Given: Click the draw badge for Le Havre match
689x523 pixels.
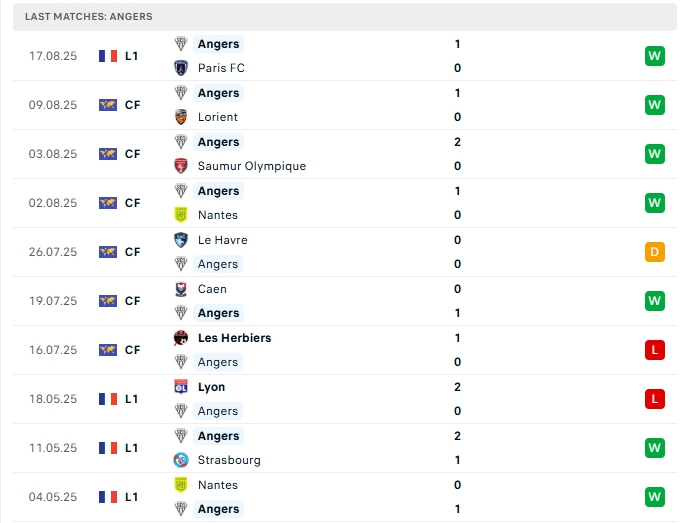Looking at the screenshot, I should 655,252.
